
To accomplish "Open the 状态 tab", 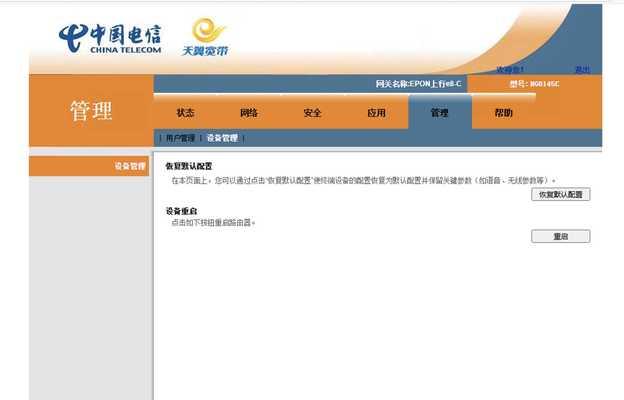I will click(185, 113).
